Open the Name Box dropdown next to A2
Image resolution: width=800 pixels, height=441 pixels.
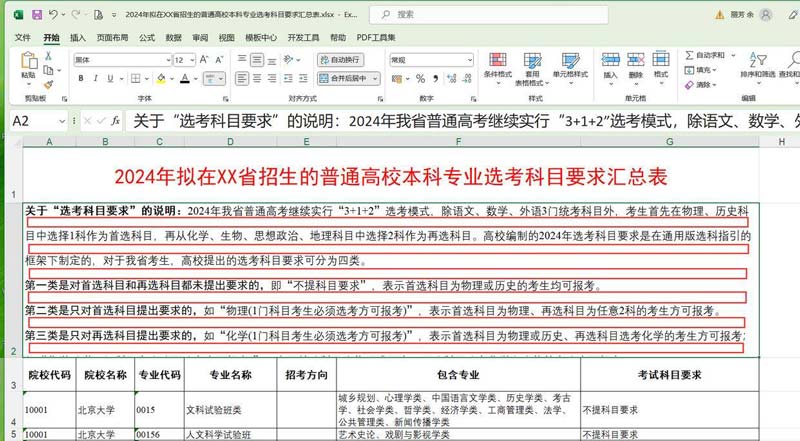62,121
